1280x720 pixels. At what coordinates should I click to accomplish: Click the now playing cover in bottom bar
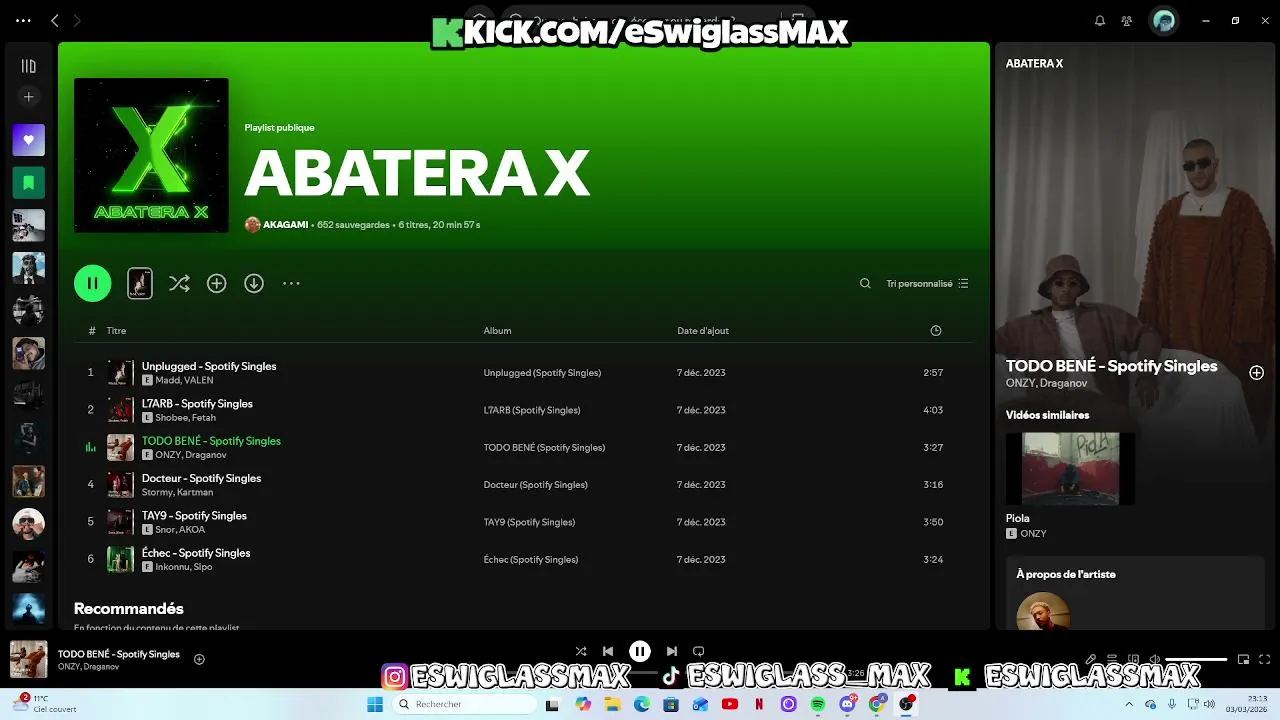28,659
